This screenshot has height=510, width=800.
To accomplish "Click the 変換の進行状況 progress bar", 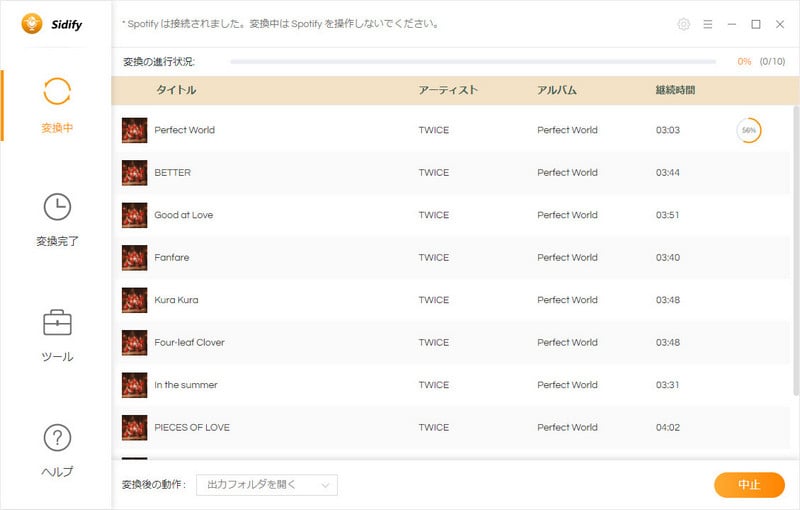I will 473,62.
